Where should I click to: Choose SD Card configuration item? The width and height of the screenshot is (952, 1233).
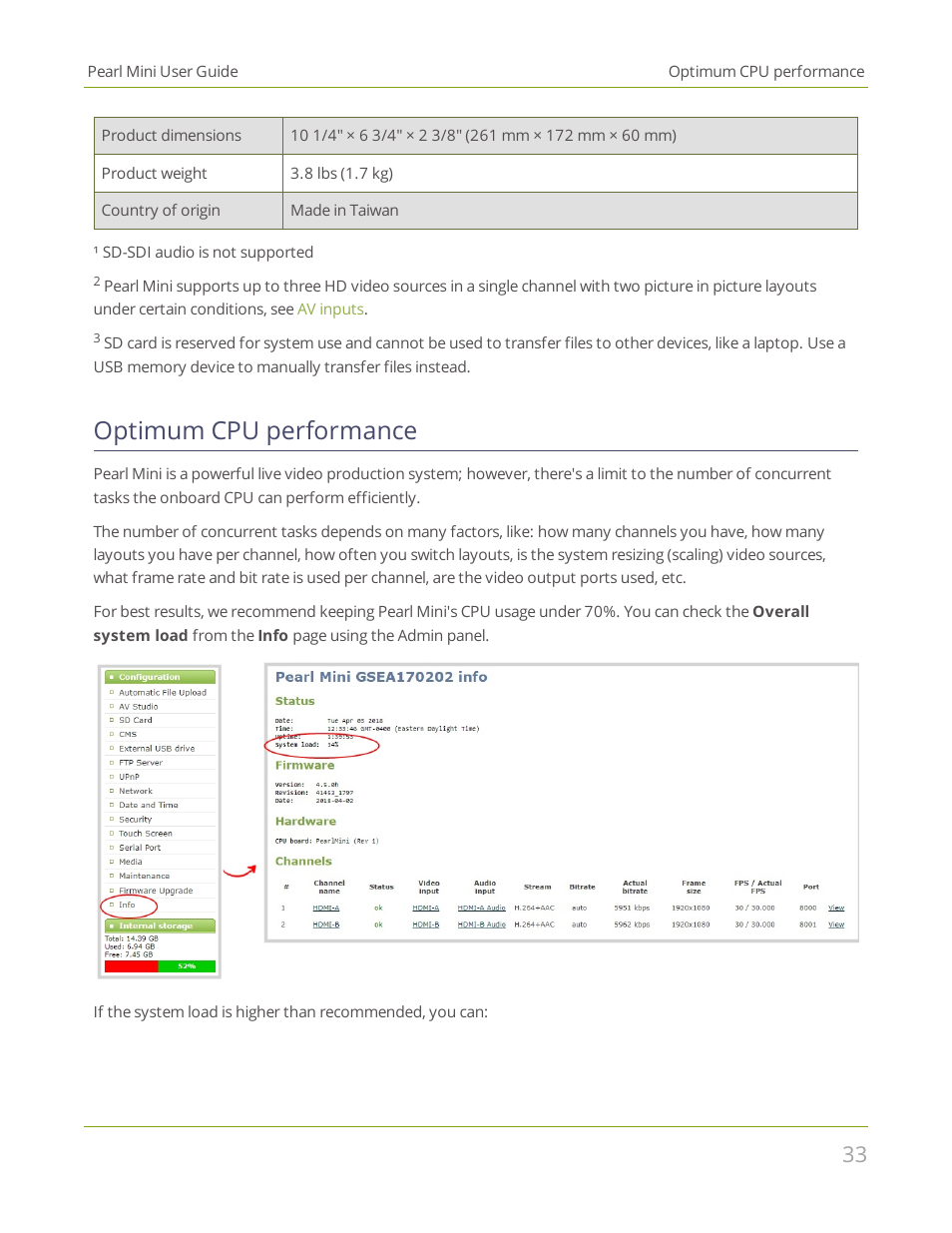(136, 720)
